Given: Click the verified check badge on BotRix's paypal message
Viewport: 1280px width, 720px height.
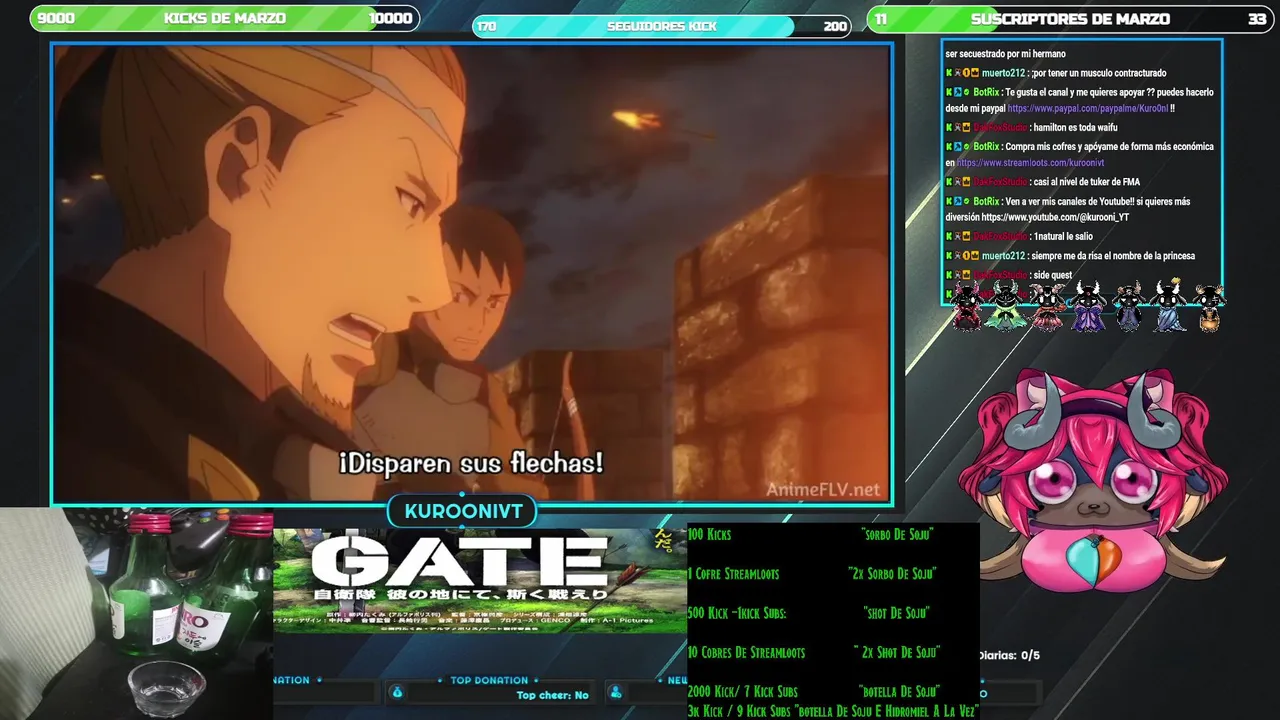Looking at the screenshot, I should coord(967,92).
